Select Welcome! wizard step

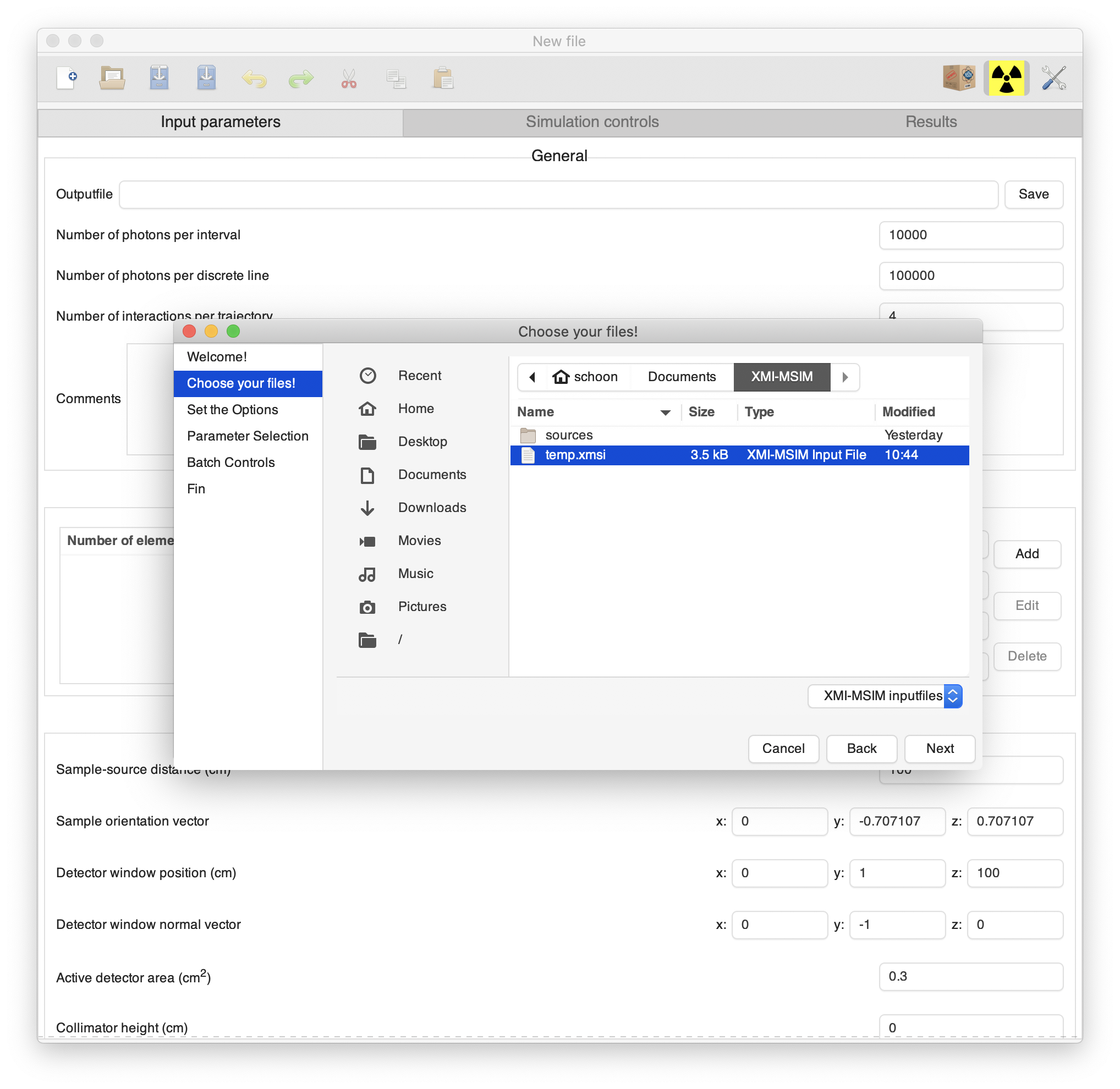click(x=248, y=357)
